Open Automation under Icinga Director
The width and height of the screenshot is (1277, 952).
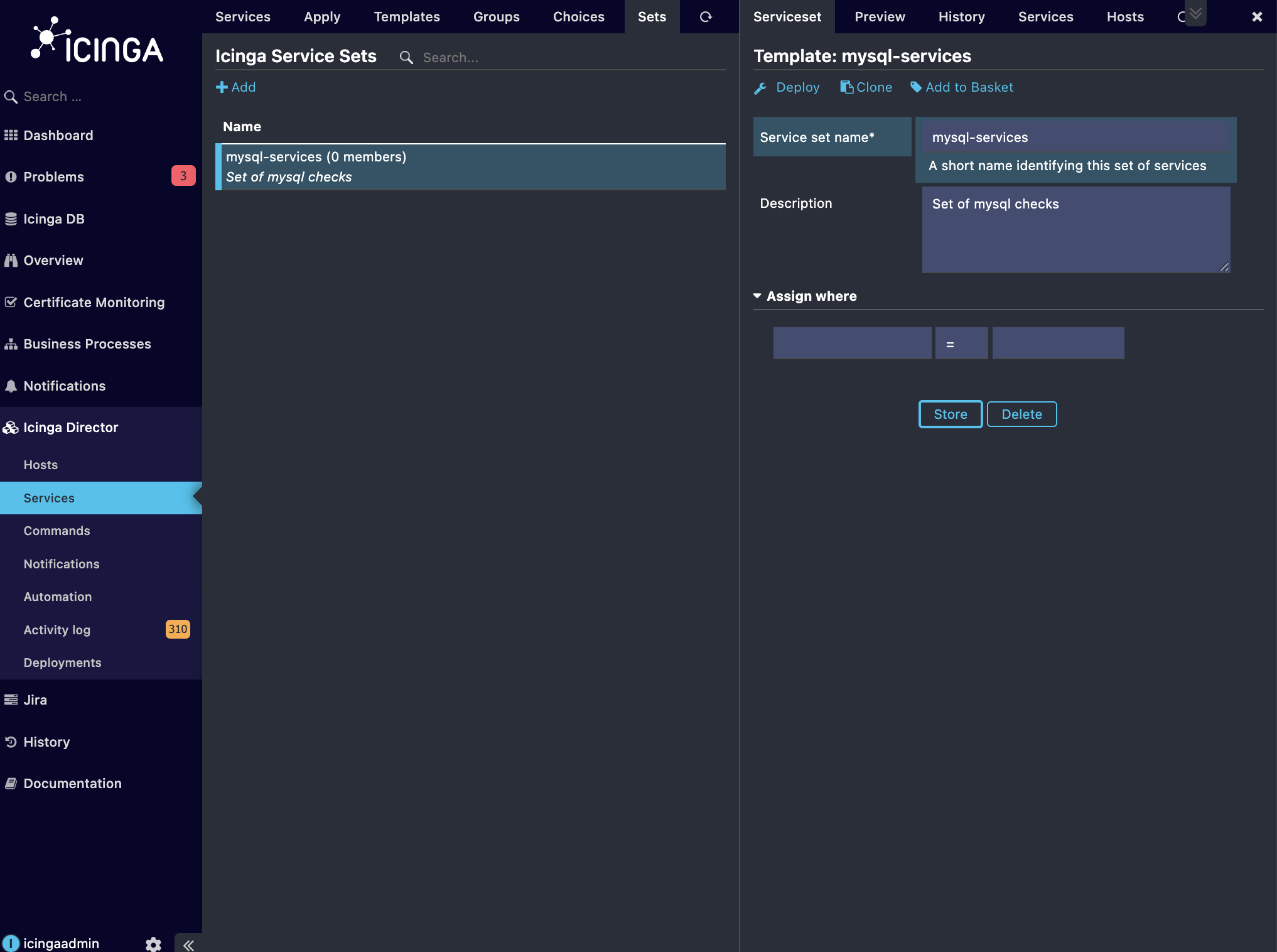click(58, 597)
